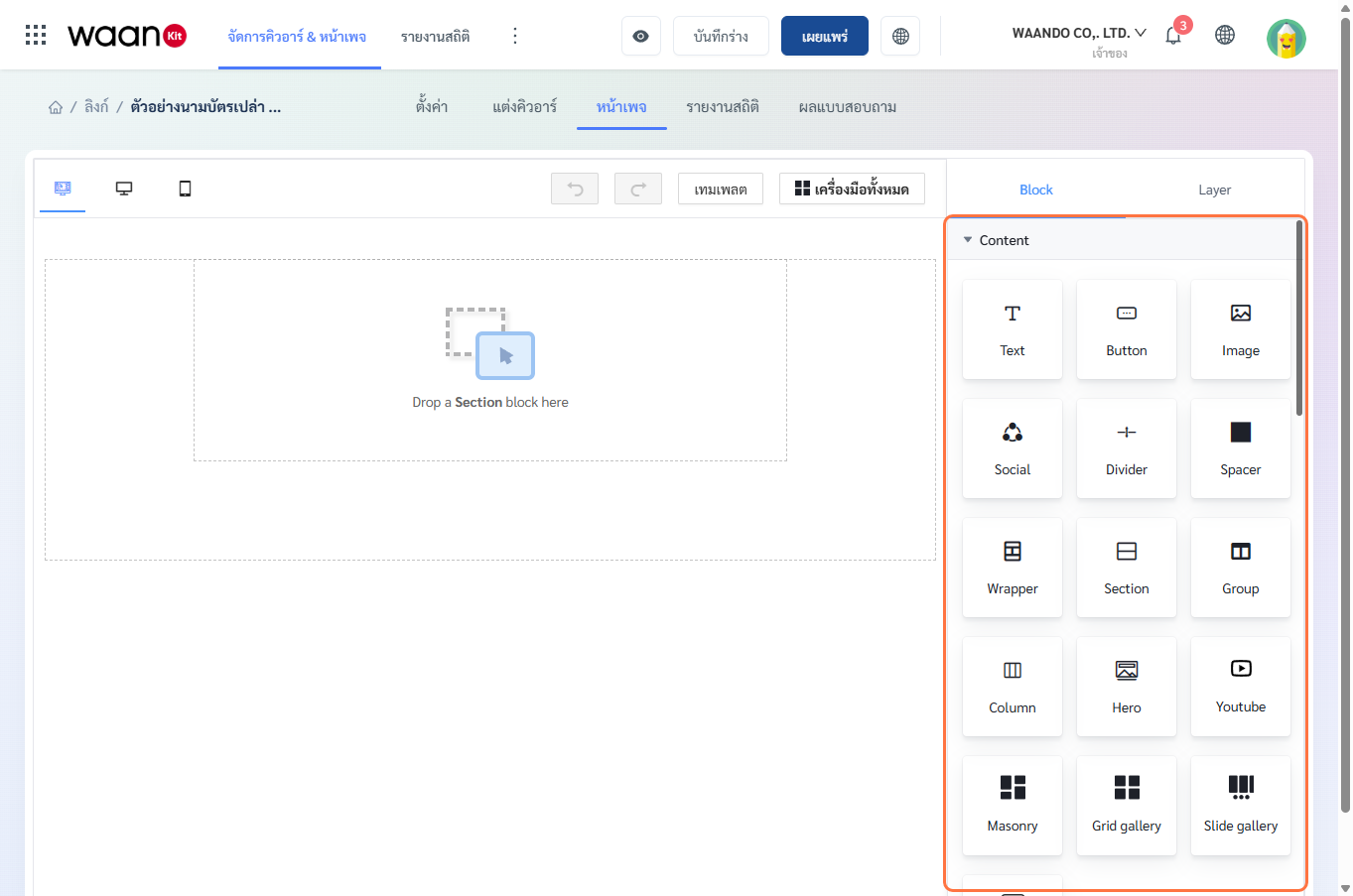
Task: Pick the Image block
Action: [x=1241, y=329]
